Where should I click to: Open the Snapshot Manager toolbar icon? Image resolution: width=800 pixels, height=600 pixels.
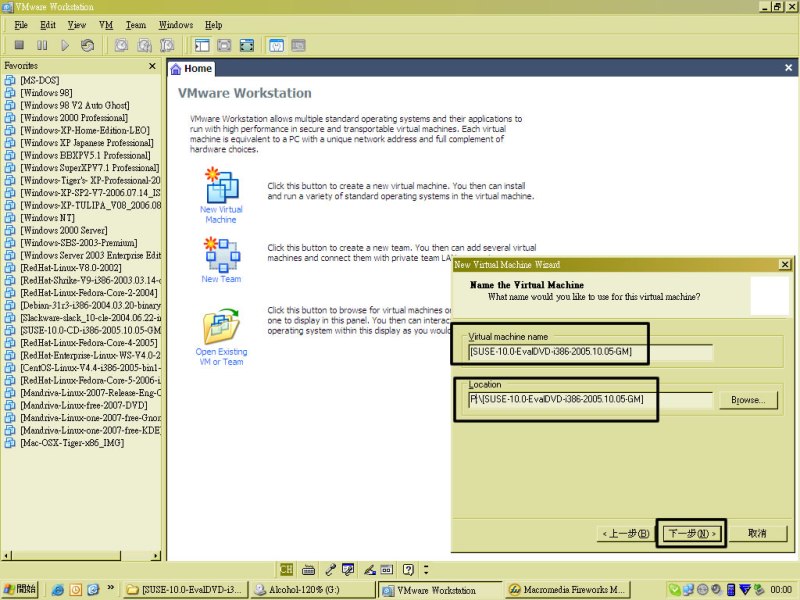click(167, 45)
